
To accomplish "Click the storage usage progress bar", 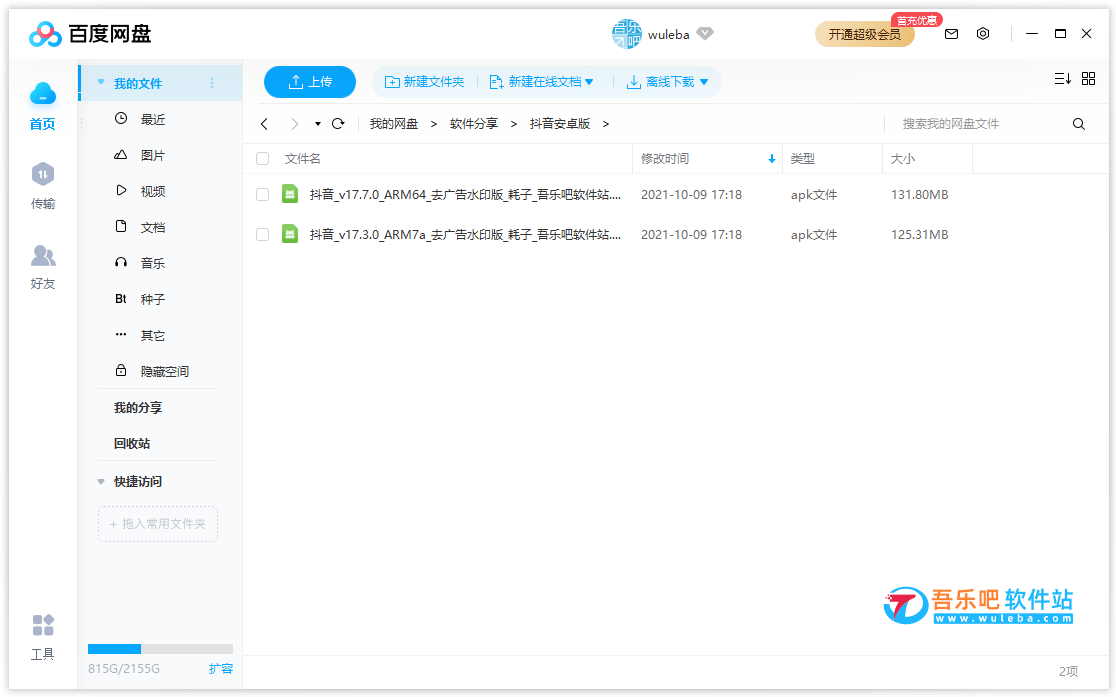I will click(x=160, y=649).
